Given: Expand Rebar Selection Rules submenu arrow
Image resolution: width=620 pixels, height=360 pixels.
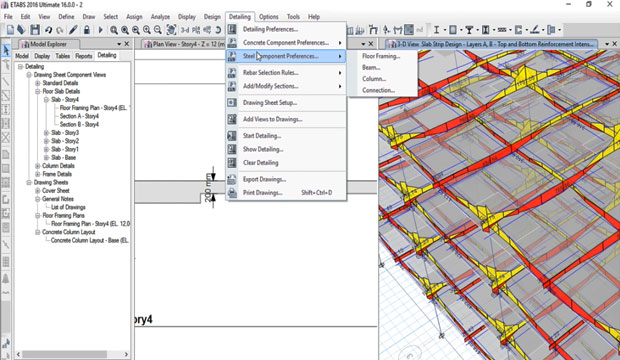Looking at the screenshot, I should (340, 73).
